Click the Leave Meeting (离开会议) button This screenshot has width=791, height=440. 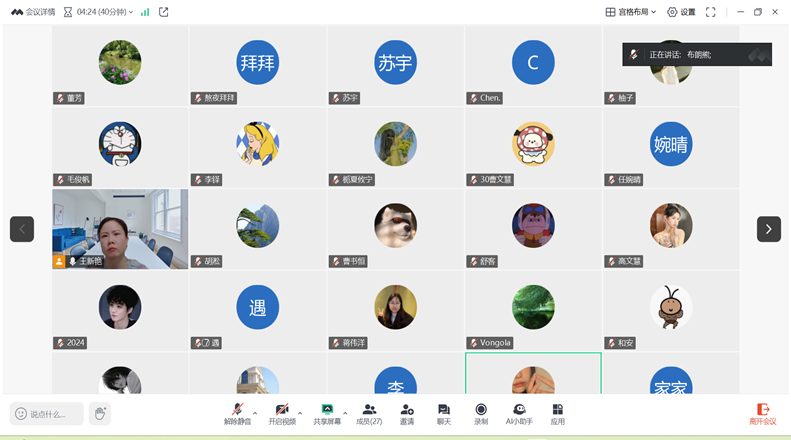(763, 413)
